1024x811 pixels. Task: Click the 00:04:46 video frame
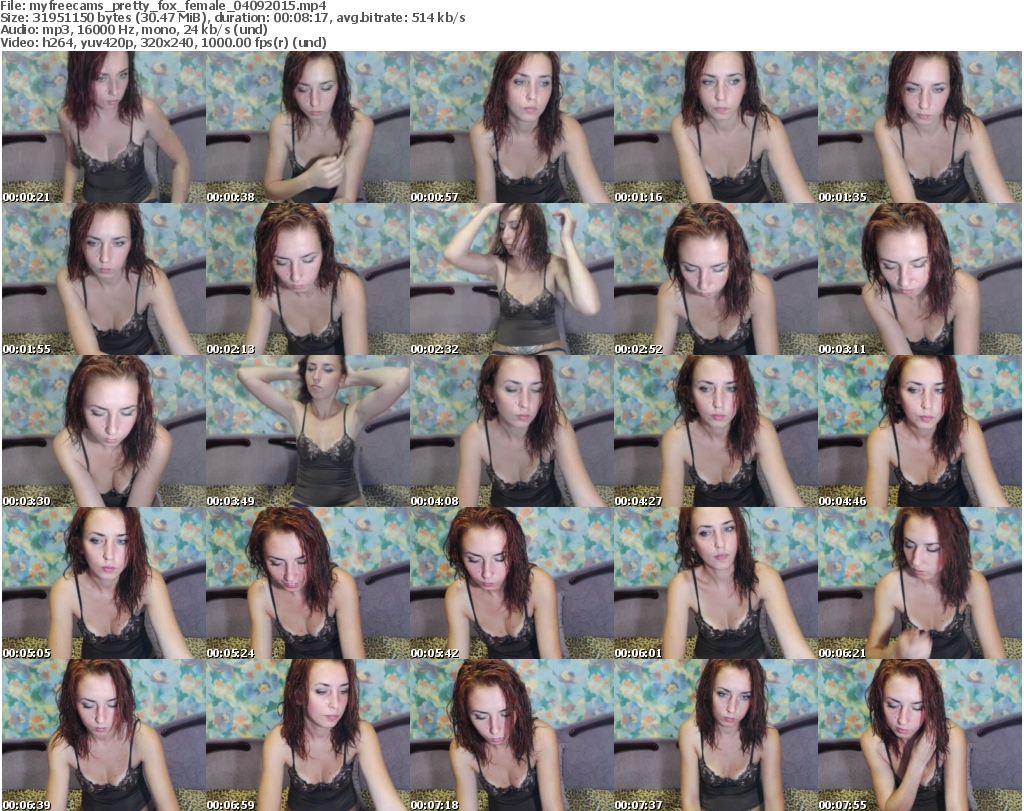pos(920,431)
